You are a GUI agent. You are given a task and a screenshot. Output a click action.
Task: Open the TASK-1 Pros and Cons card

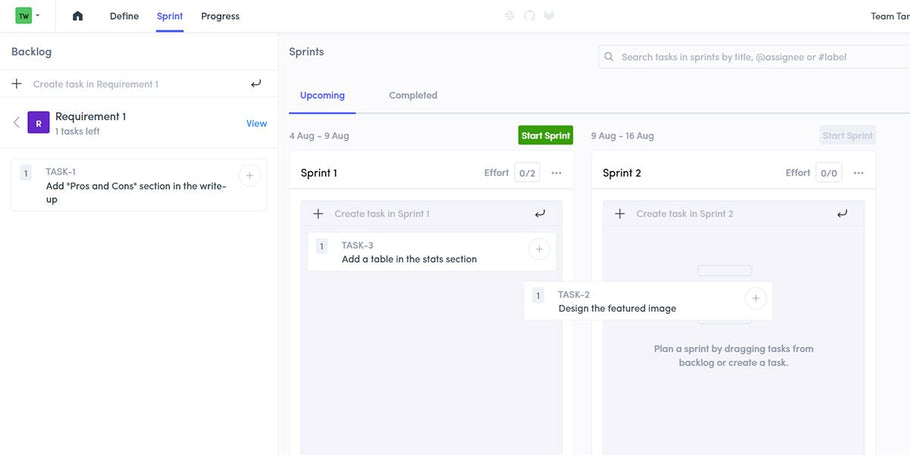pyautogui.click(x=139, y=185)
